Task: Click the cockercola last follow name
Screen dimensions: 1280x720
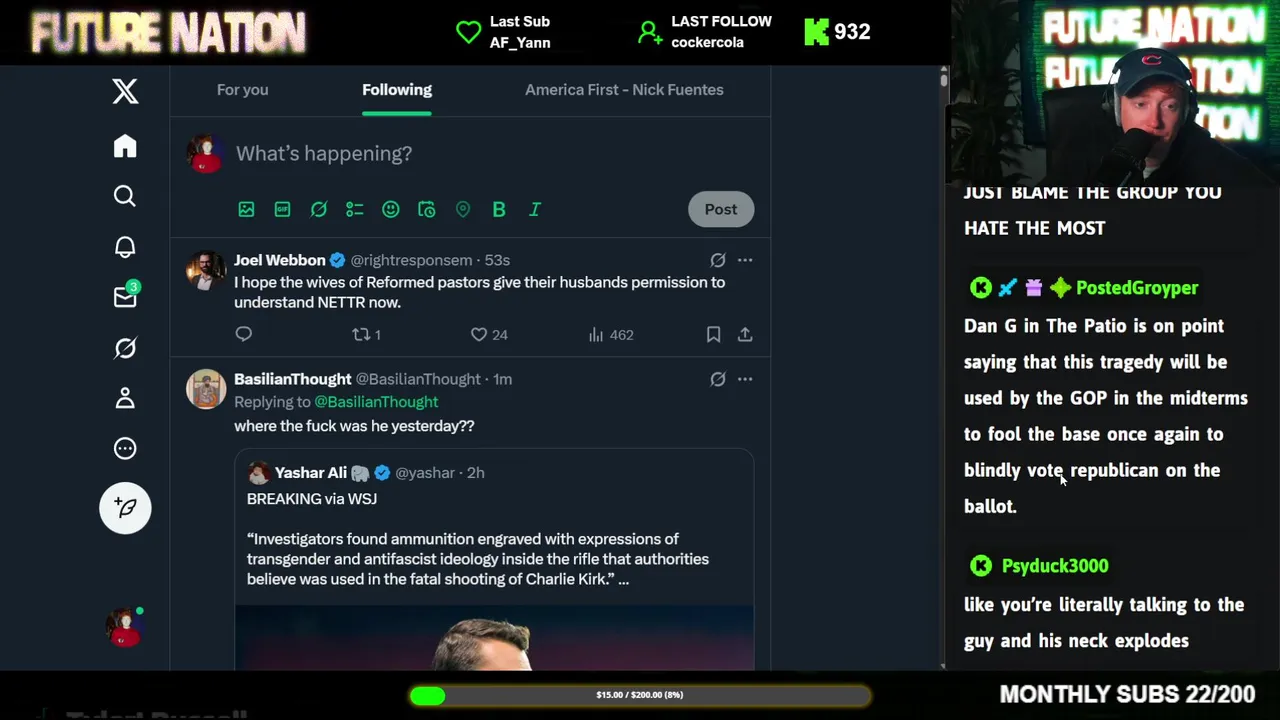Action: coord(707,43)
